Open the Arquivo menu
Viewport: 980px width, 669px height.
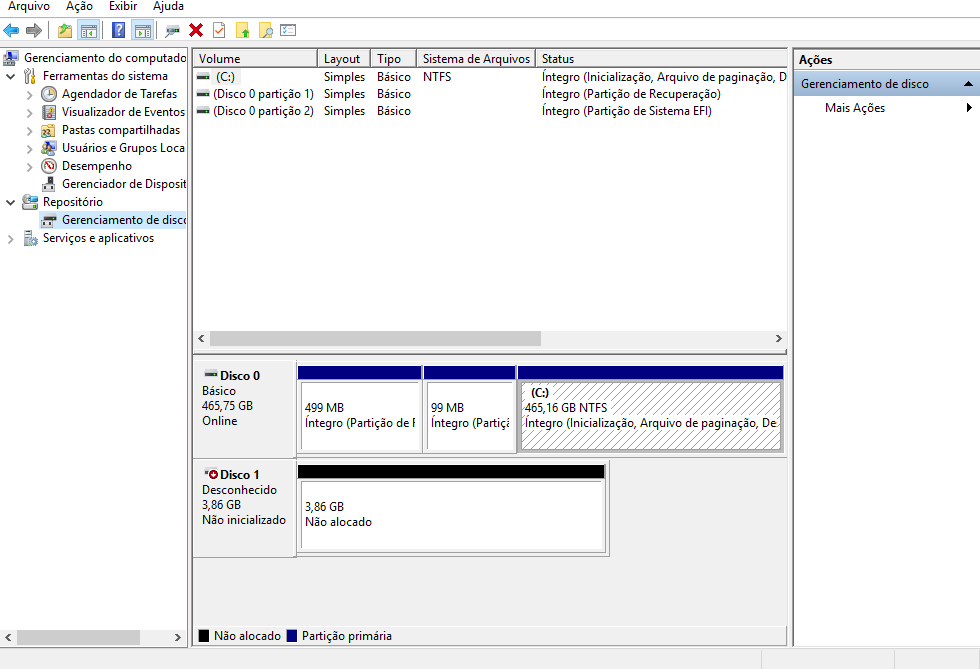click(29, 6)
